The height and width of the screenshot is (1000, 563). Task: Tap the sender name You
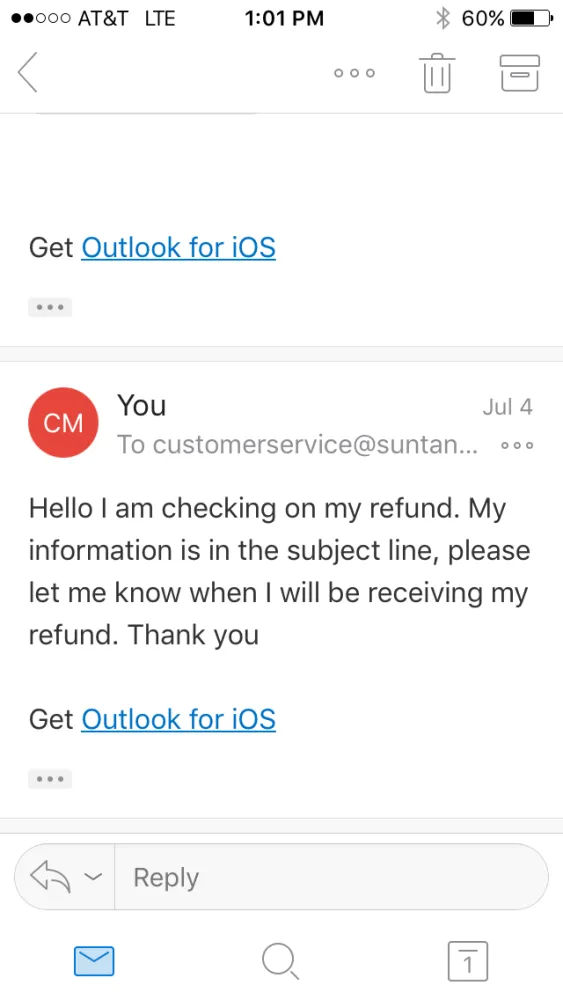[142, 406]
